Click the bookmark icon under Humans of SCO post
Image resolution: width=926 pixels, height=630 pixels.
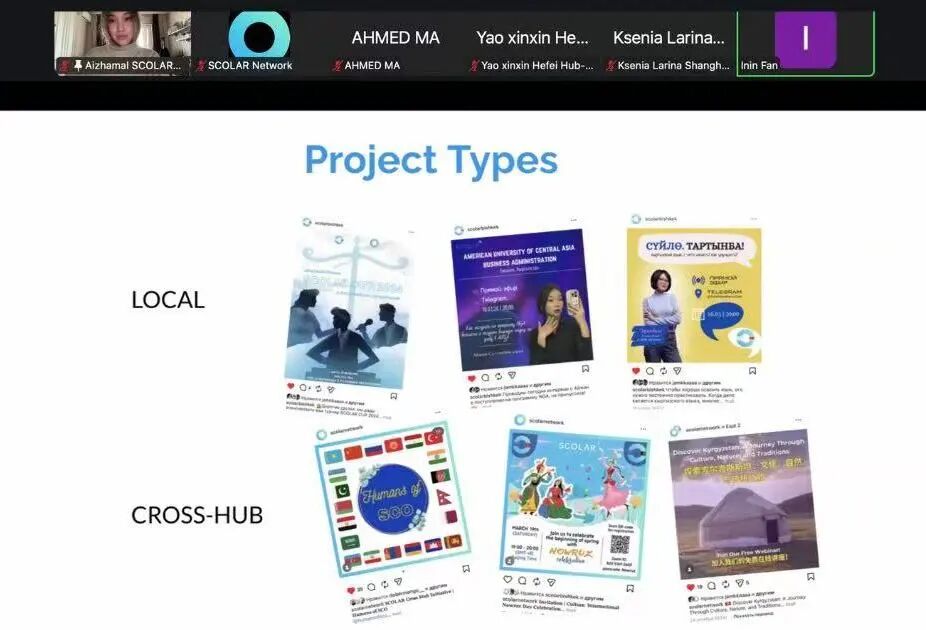click(x=465, y=569)
